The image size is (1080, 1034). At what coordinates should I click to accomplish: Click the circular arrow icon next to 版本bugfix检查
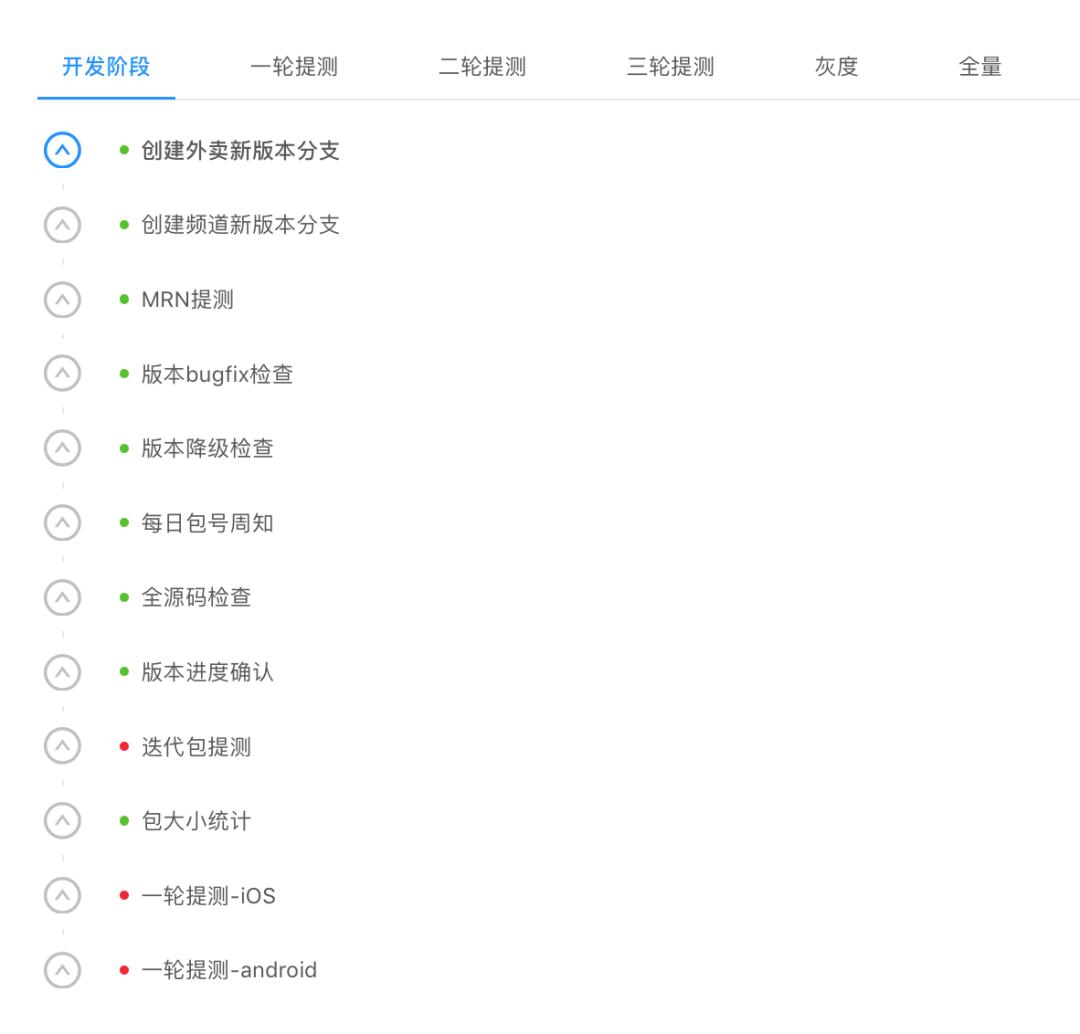click(62, 374)
